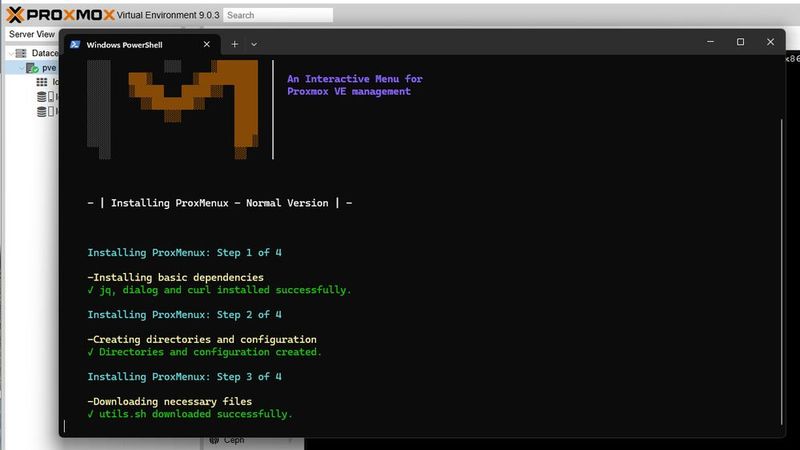Click the ProxMenux ASCII logo
The height and width of the screenshot is (450, 800).
(x=172, y=109)
